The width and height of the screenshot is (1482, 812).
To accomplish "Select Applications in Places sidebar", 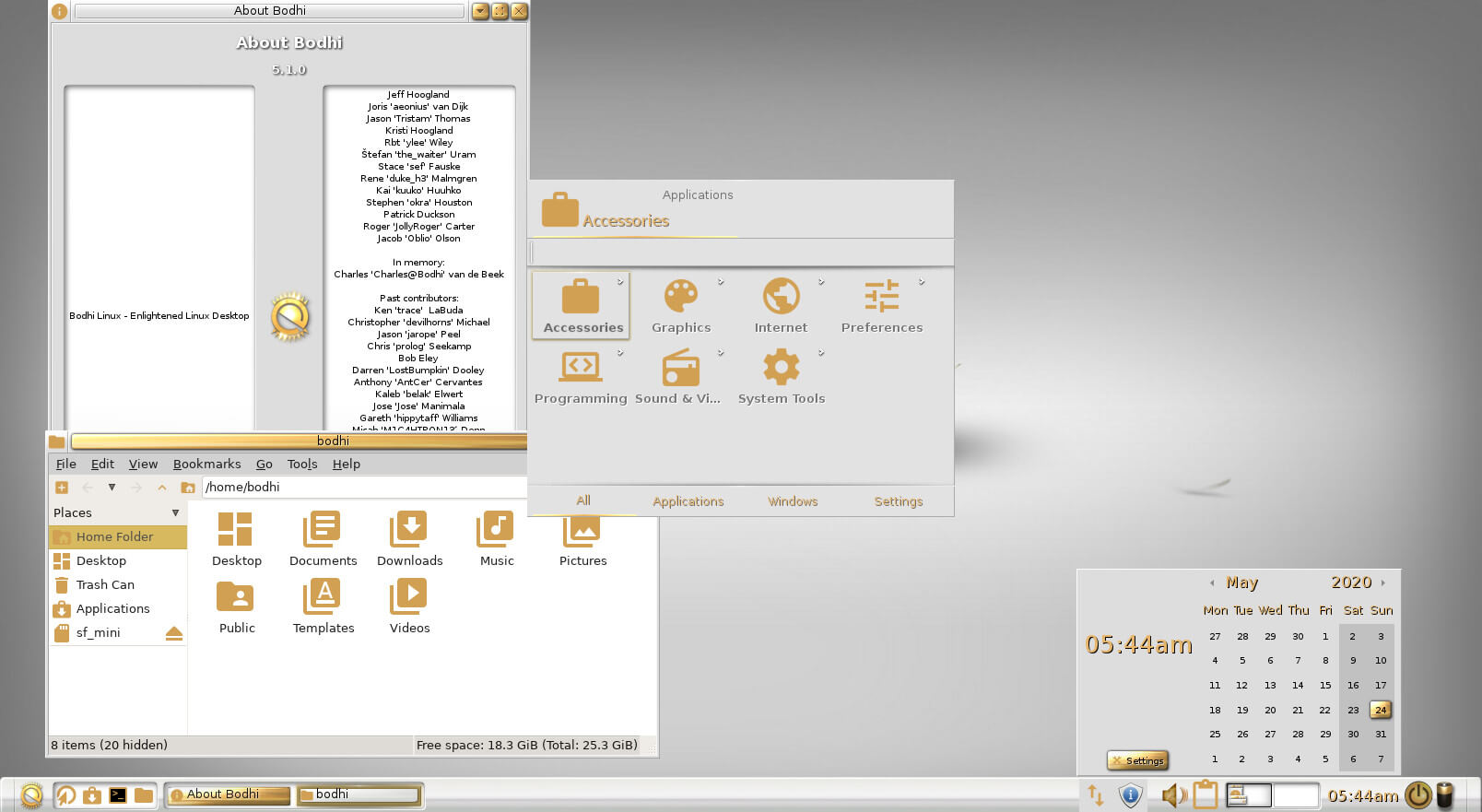I will coord(118,608).
